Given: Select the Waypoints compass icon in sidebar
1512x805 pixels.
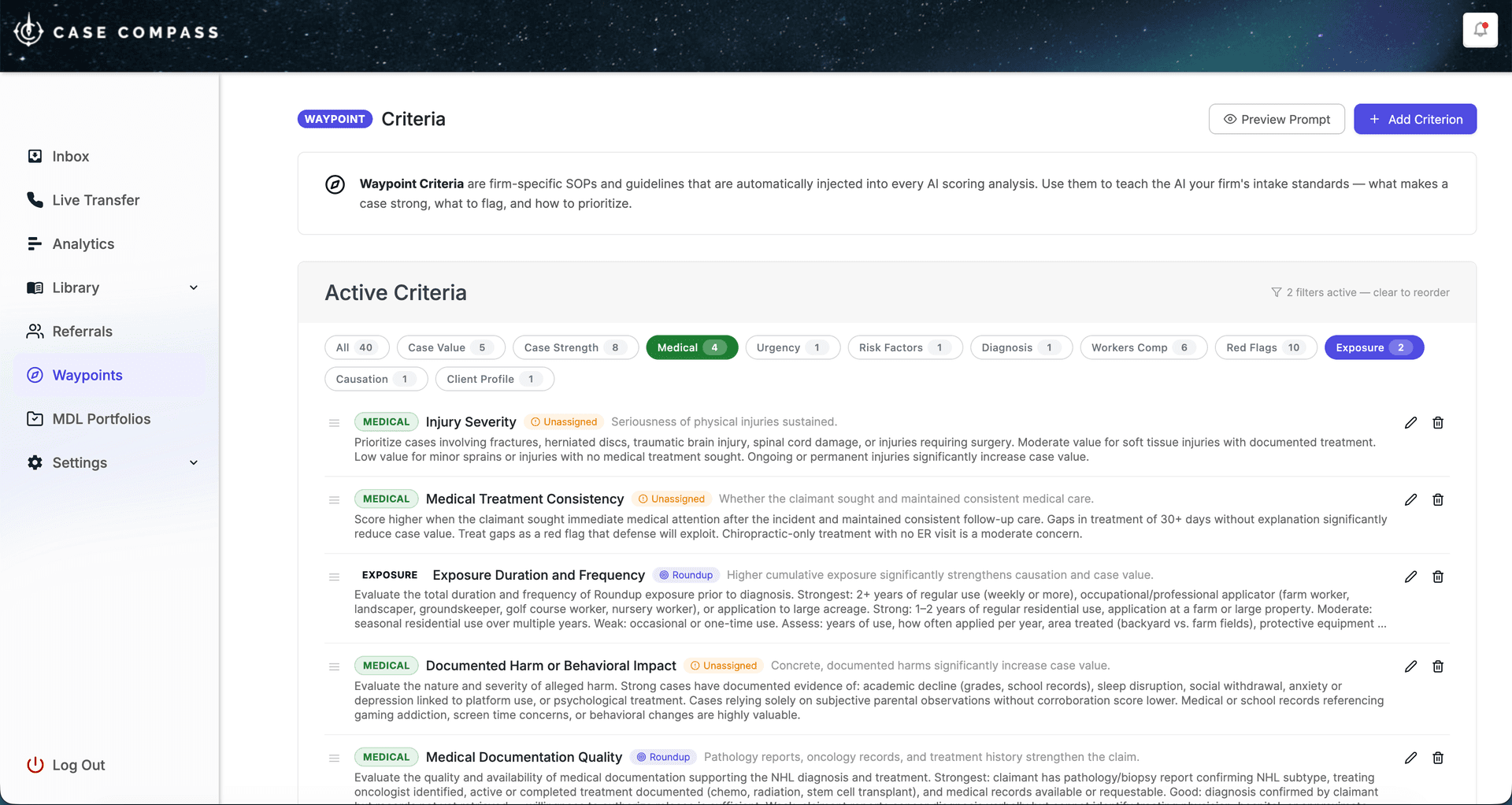Looking at the screenshot, I should (x=35, y=375).
